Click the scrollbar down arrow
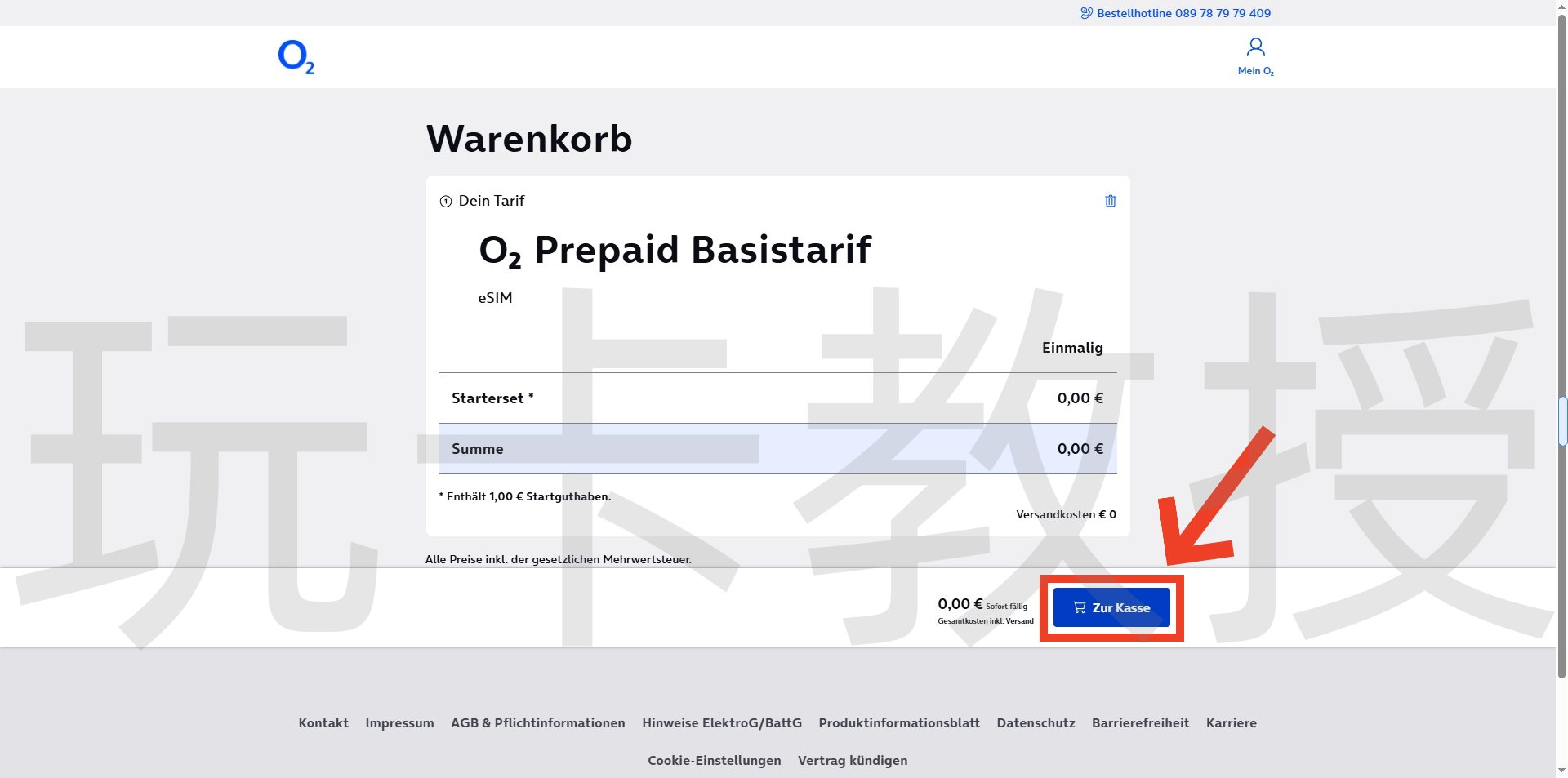 click(1562, 771)
